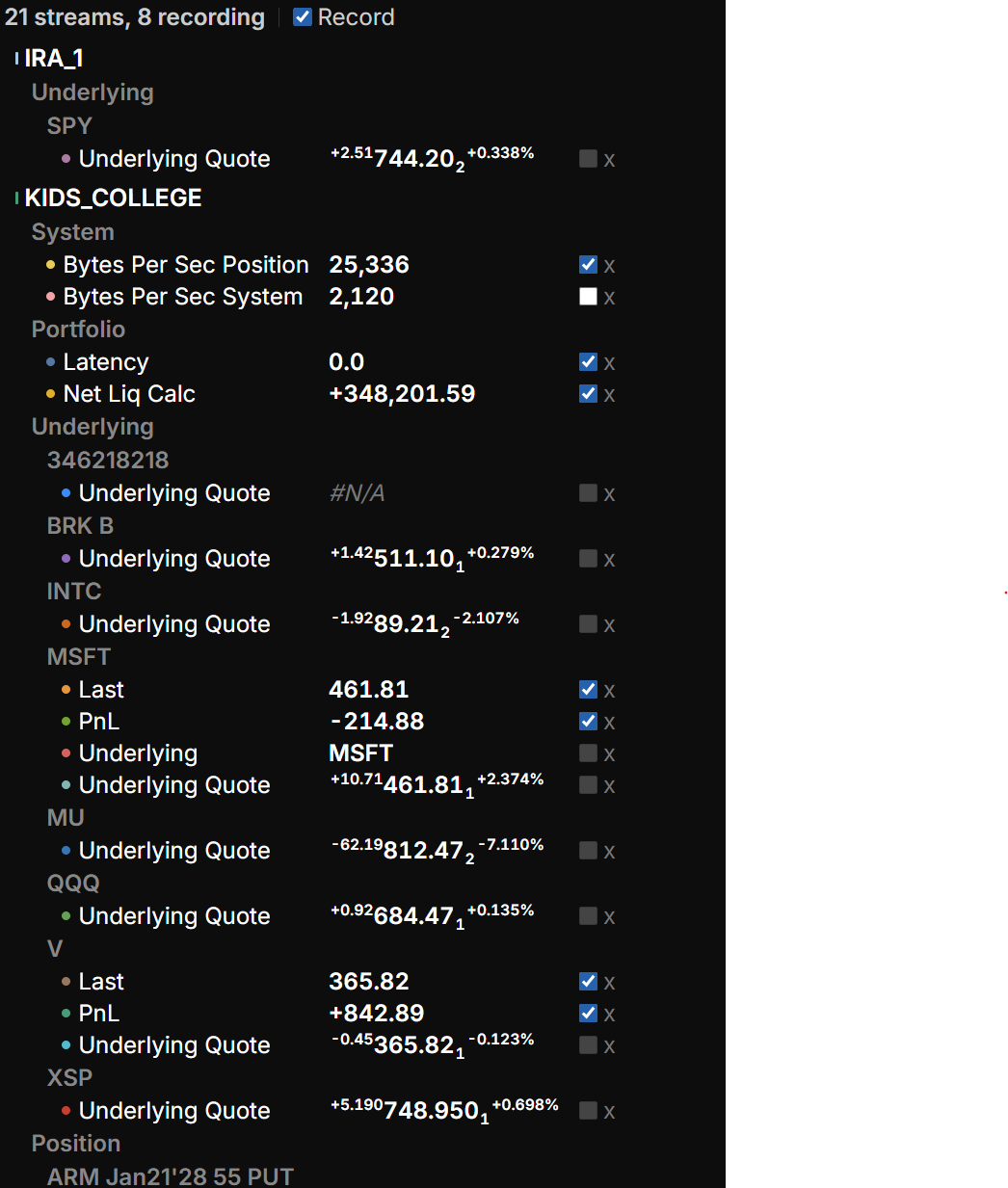Click the System group label
Screen dimensions: 1008x1188
tap(73, 232)
